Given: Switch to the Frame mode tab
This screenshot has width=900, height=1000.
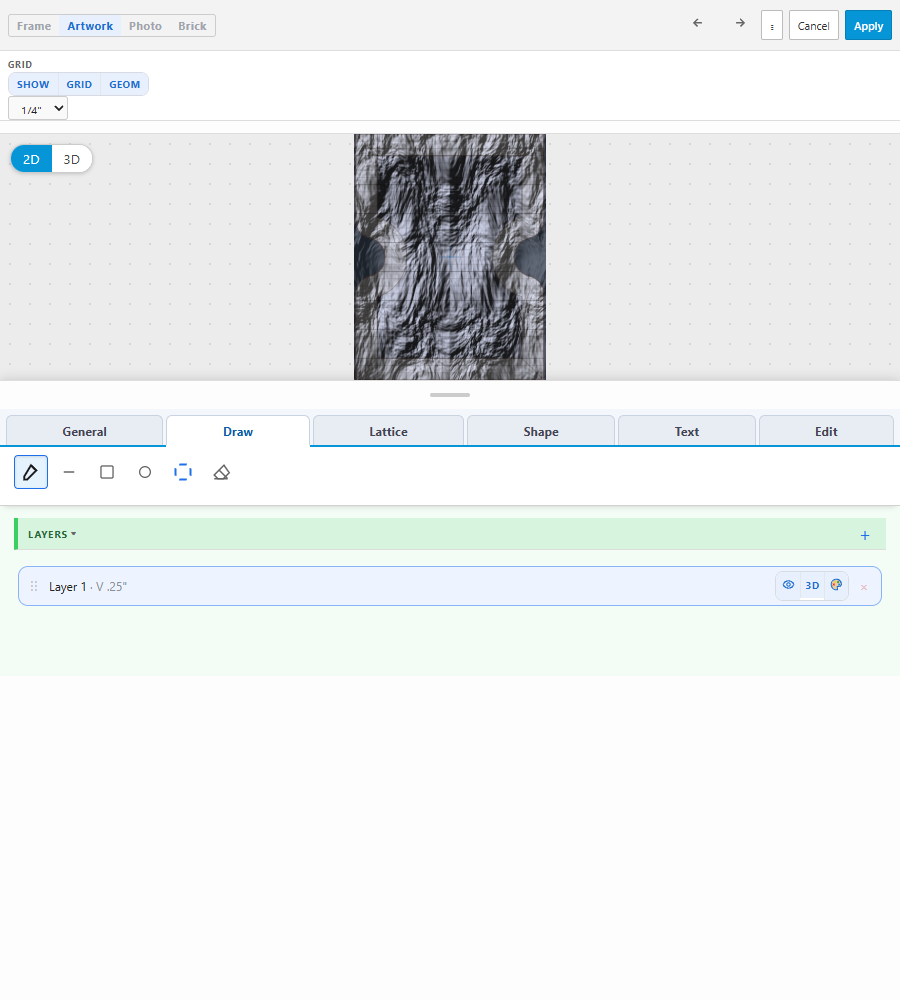Looking at the screenshot, I should click(34, 26).
